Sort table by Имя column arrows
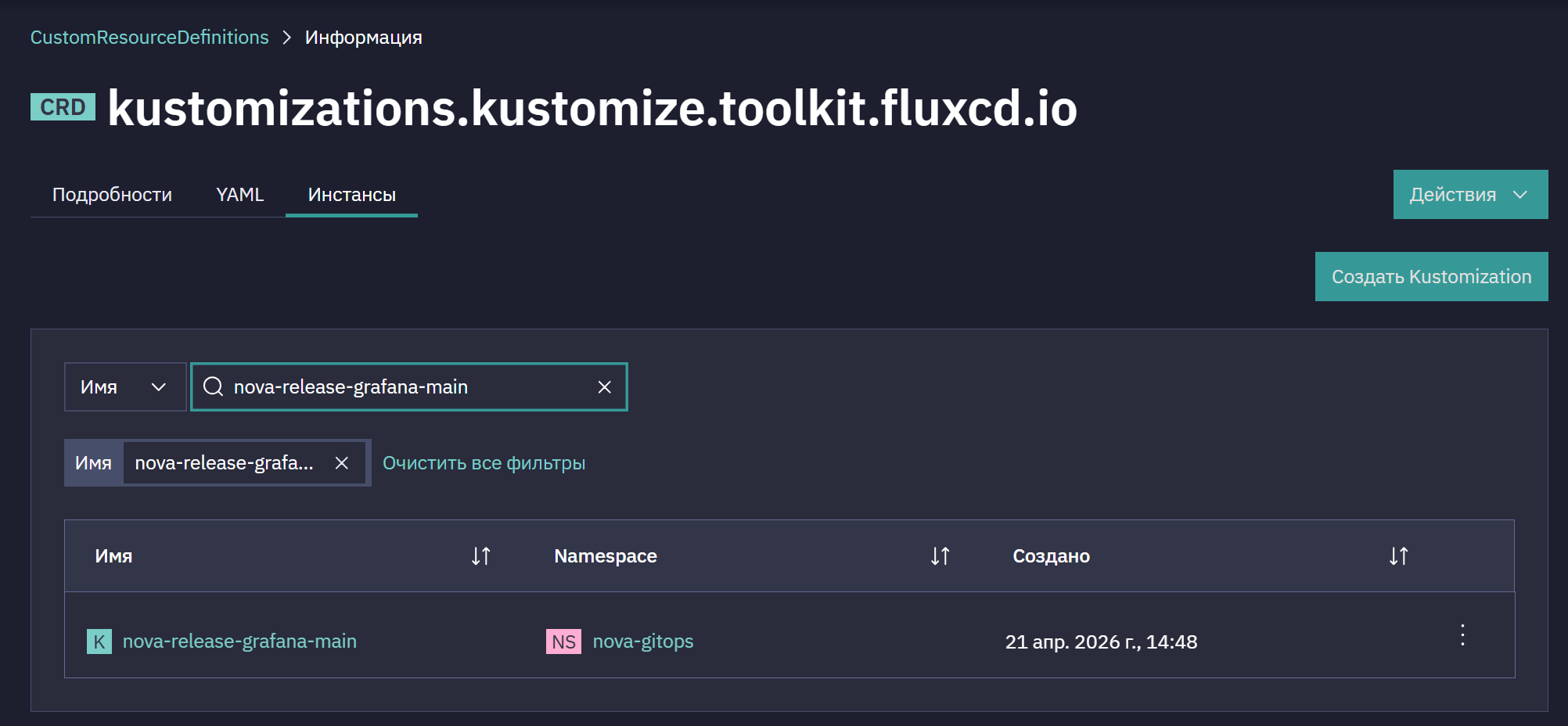This screenshot has height=726, width=1568. click(480, 556)
